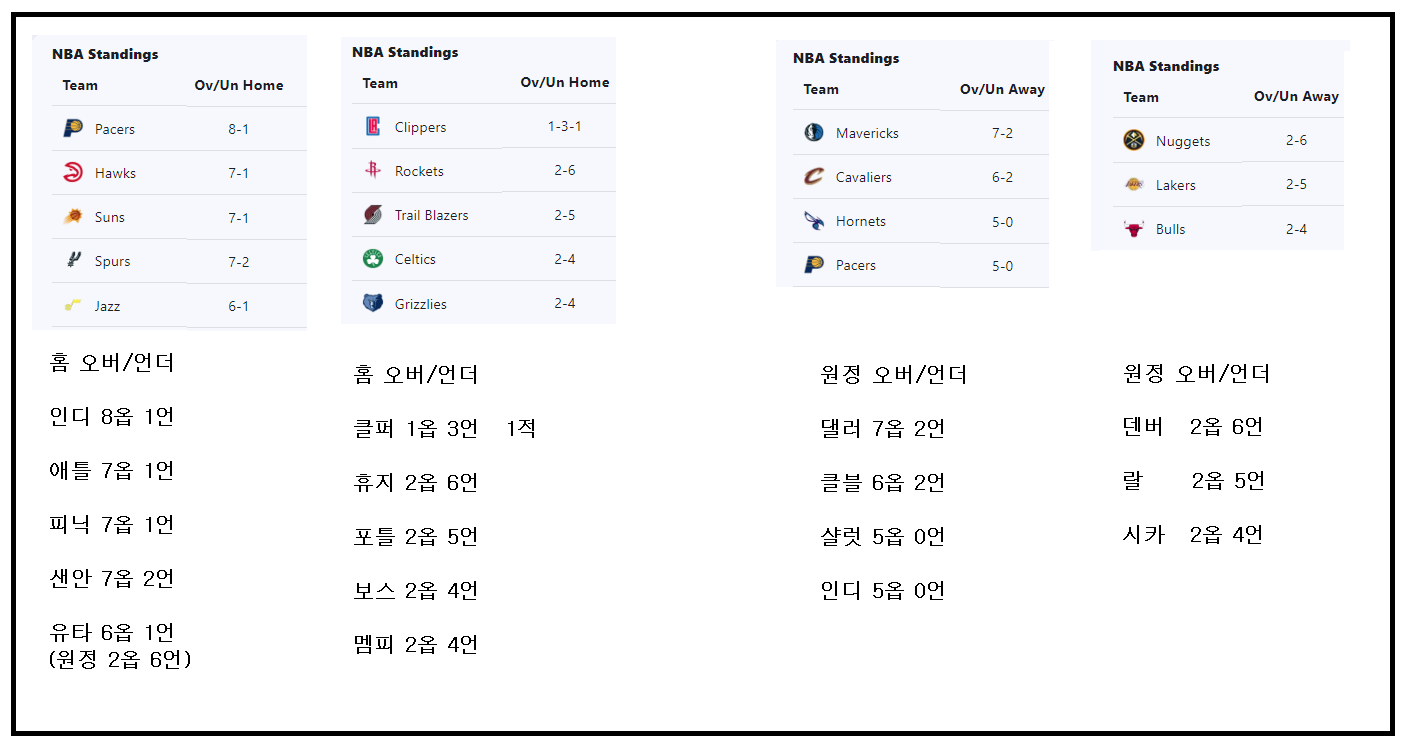Click the Celtics team logo

pos(373,259)
